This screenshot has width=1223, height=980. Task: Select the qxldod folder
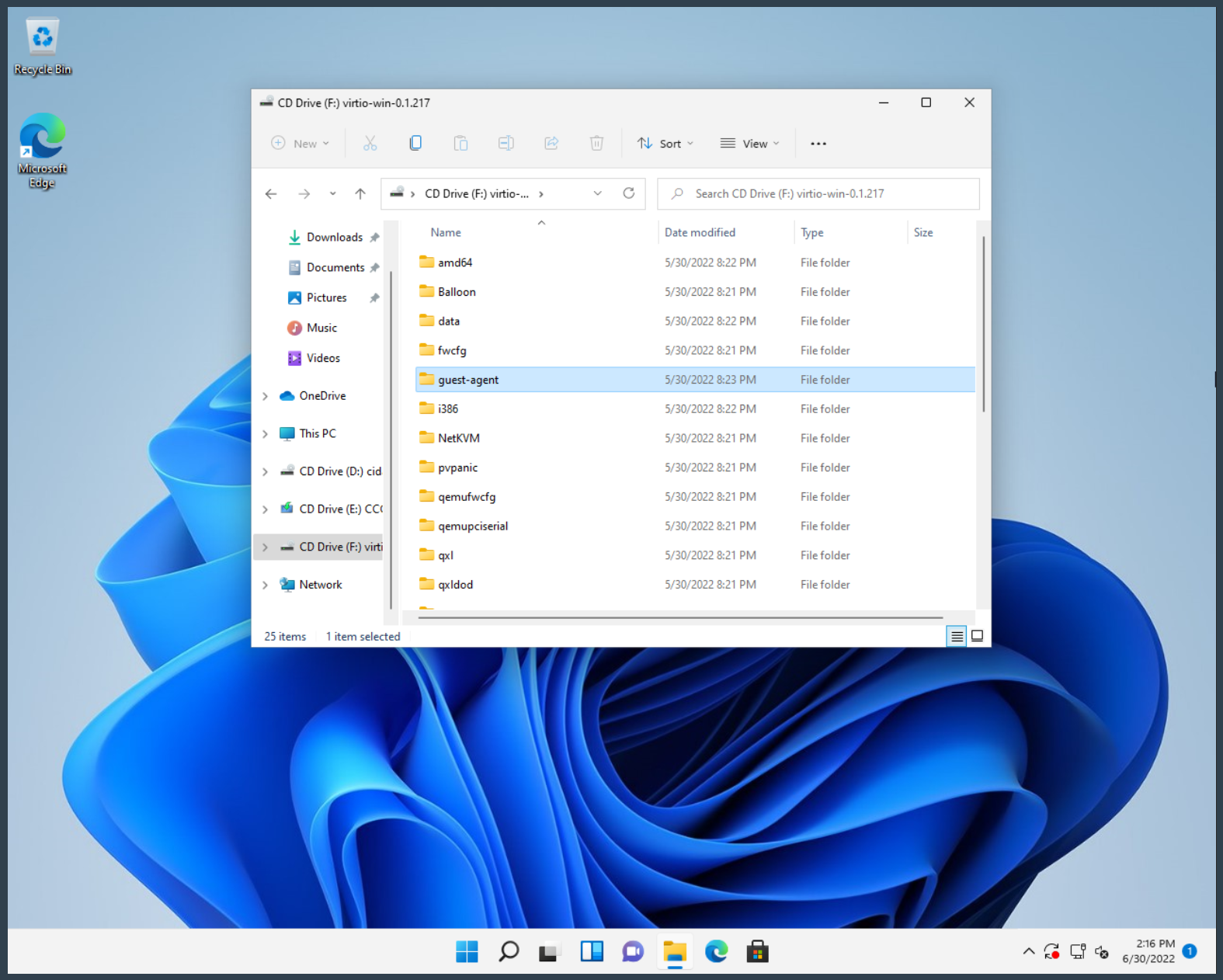695,585
